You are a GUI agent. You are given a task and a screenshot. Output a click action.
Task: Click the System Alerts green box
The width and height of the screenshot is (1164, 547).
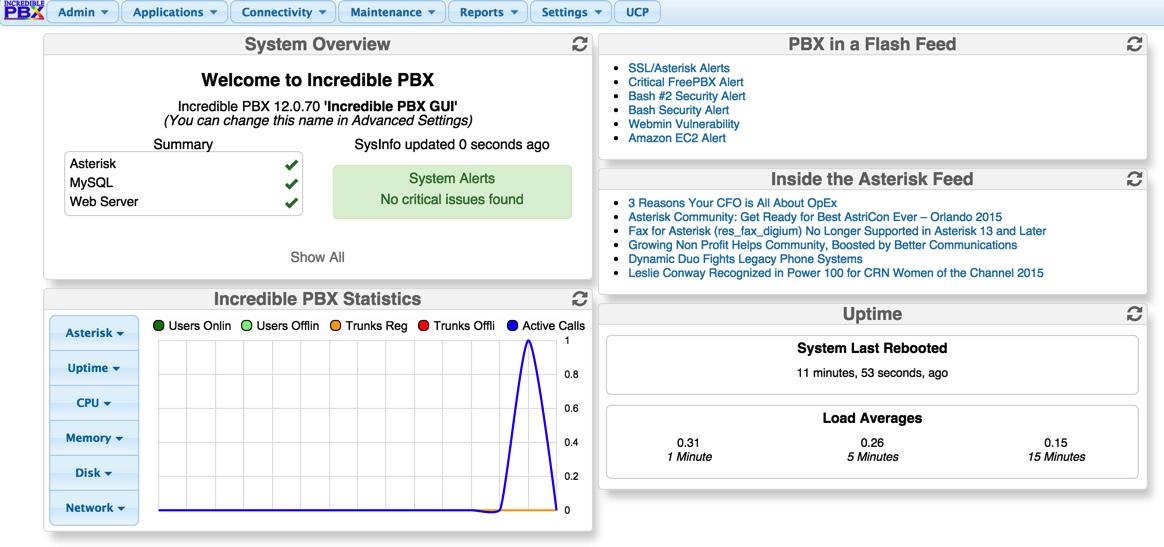[x=452, y=191]
